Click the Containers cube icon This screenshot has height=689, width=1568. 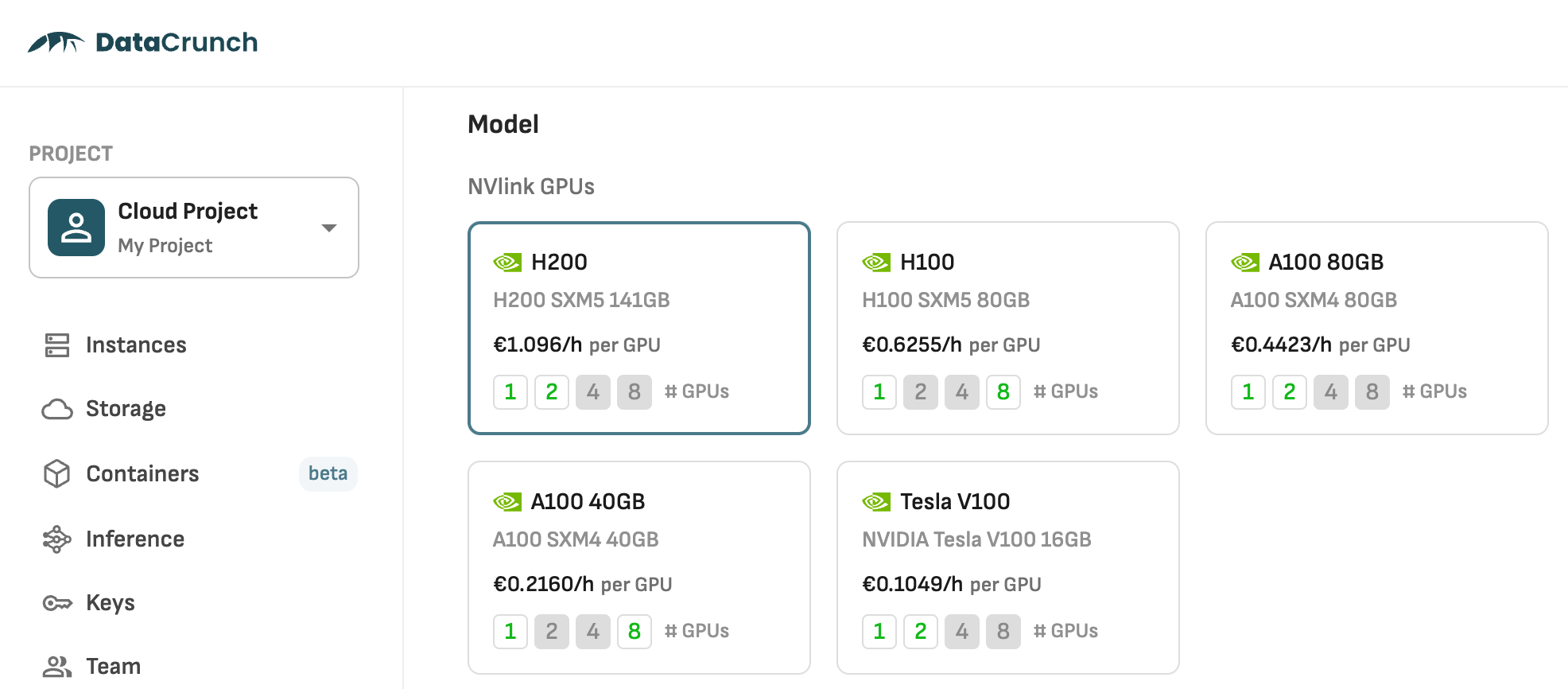coord(57,474)
